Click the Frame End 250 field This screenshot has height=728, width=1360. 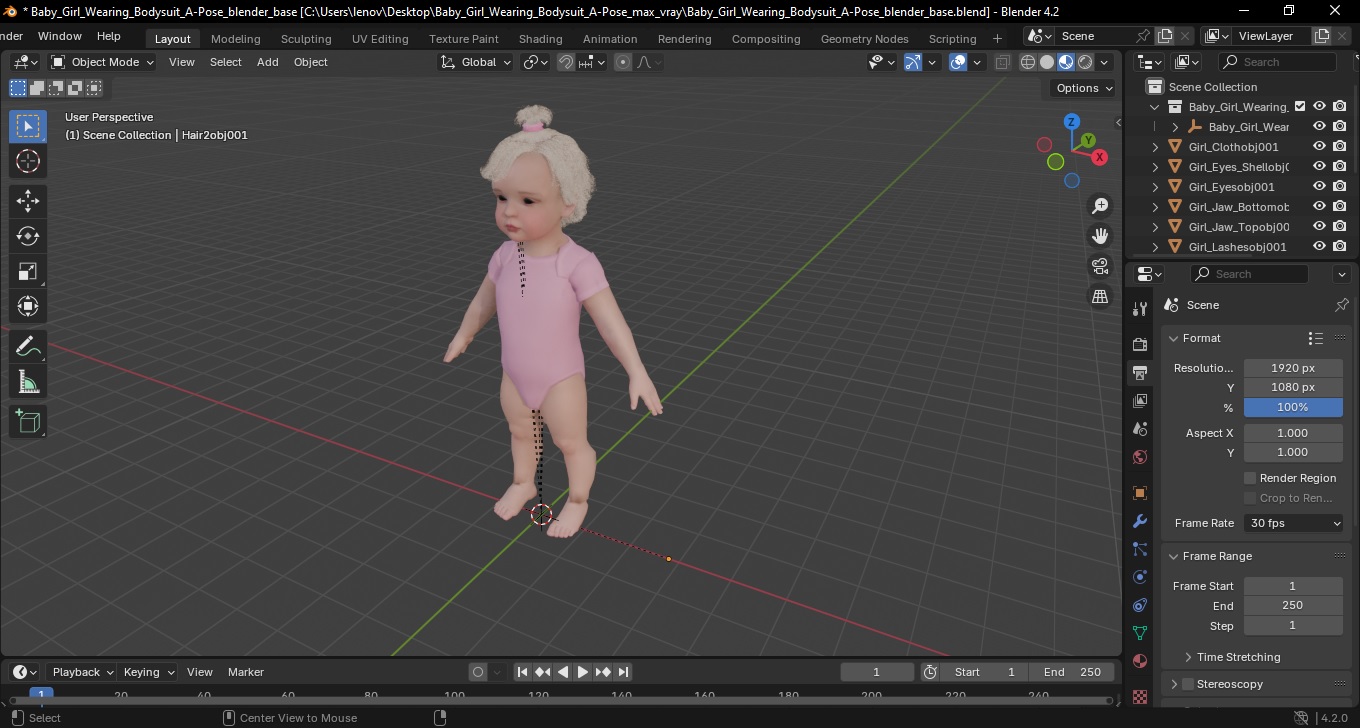[1293, 605]
